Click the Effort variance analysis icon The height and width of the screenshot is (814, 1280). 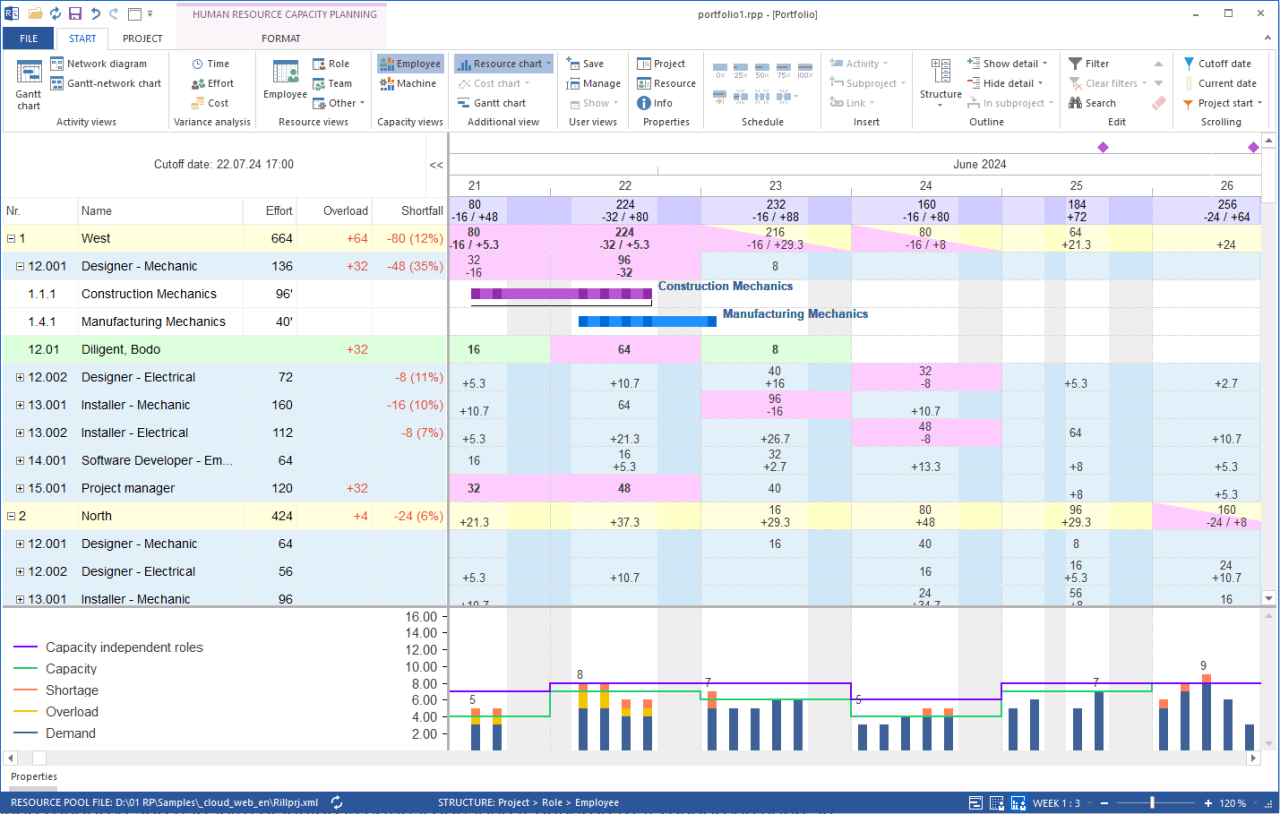click(x=213, y=83)
